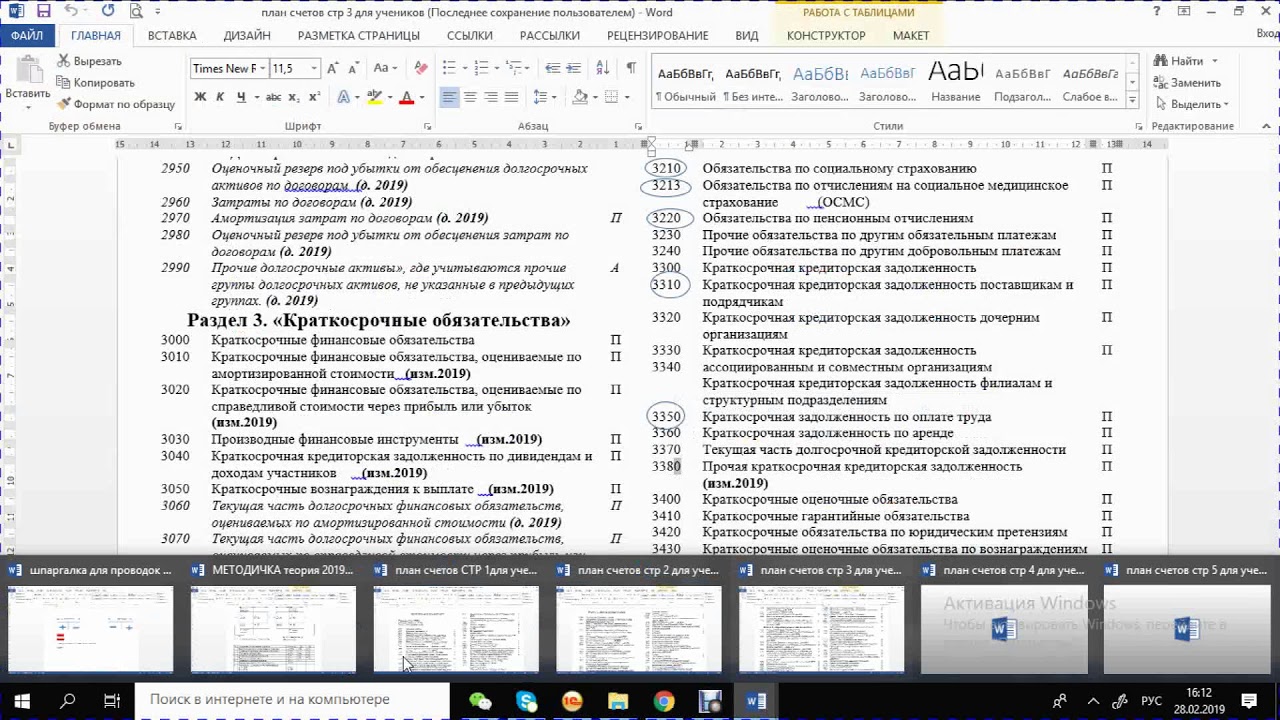The height and width of the screenshot is (720, 1280).
Task: Open the Times New Roman font name box
Action: pos(228,68)
